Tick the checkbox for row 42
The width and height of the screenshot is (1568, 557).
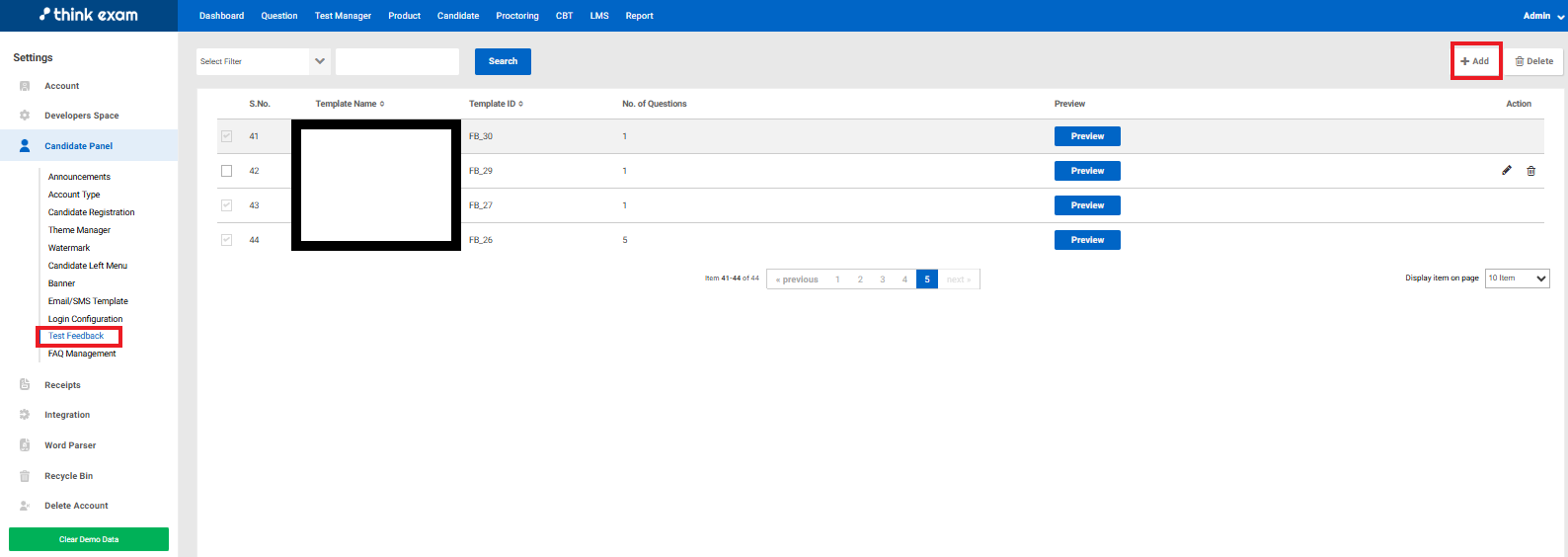coord(226,171)
